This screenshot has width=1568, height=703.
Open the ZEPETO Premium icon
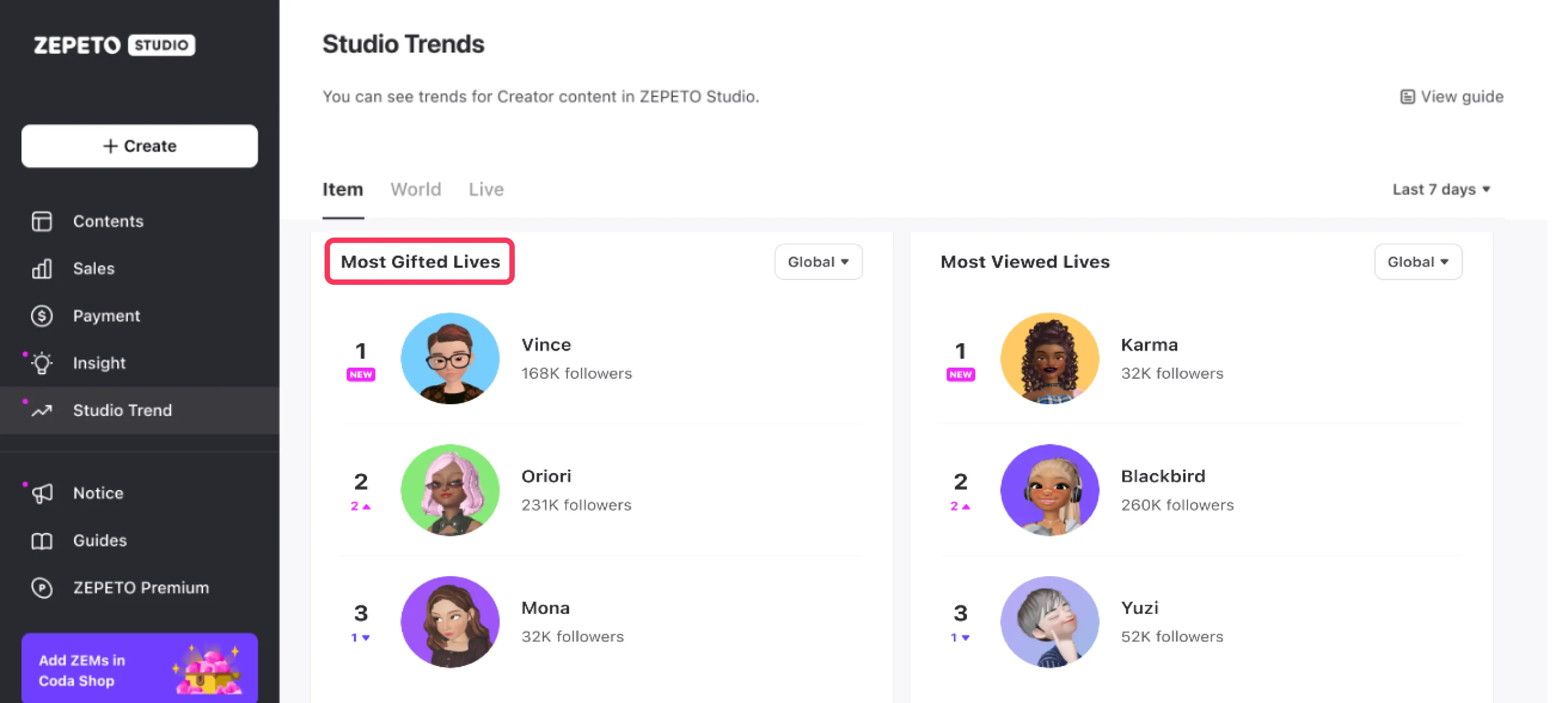click(41, 588)
